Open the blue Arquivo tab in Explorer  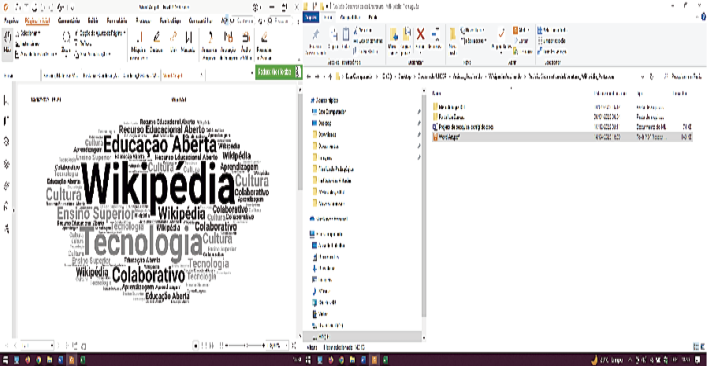tap(311, 17)
